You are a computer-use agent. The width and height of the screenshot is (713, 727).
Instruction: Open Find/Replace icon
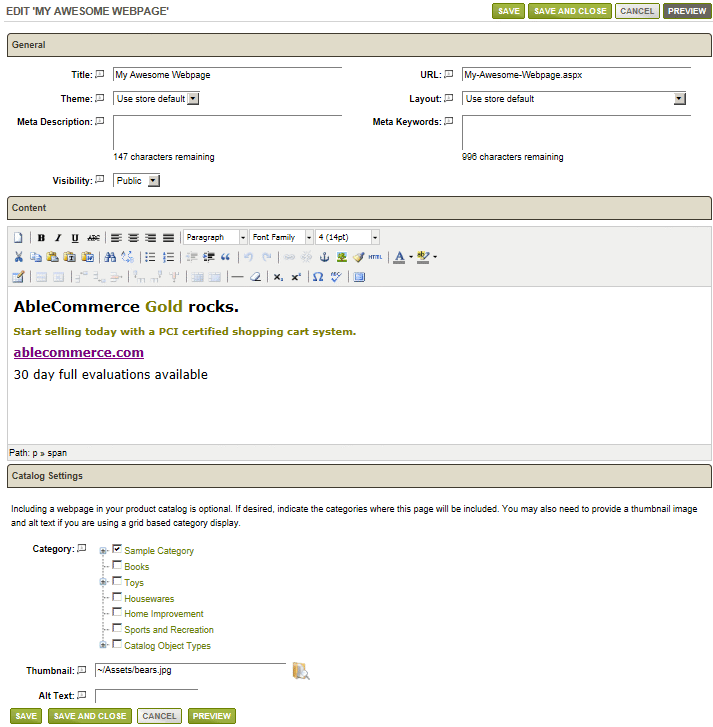[x=127, y=257]
